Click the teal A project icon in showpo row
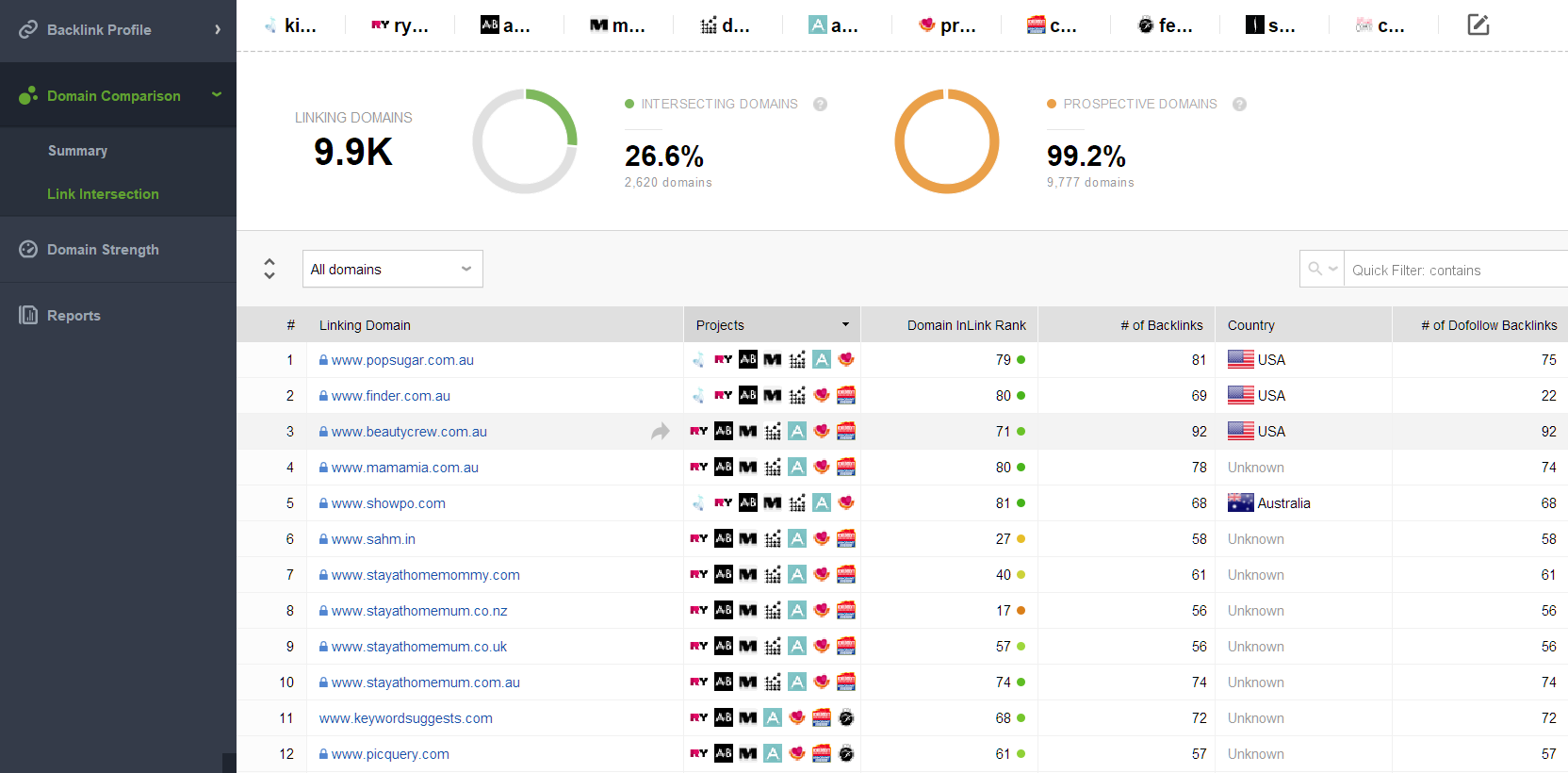The height and width of the screenshot is (773, 1568). pos(822,502)
